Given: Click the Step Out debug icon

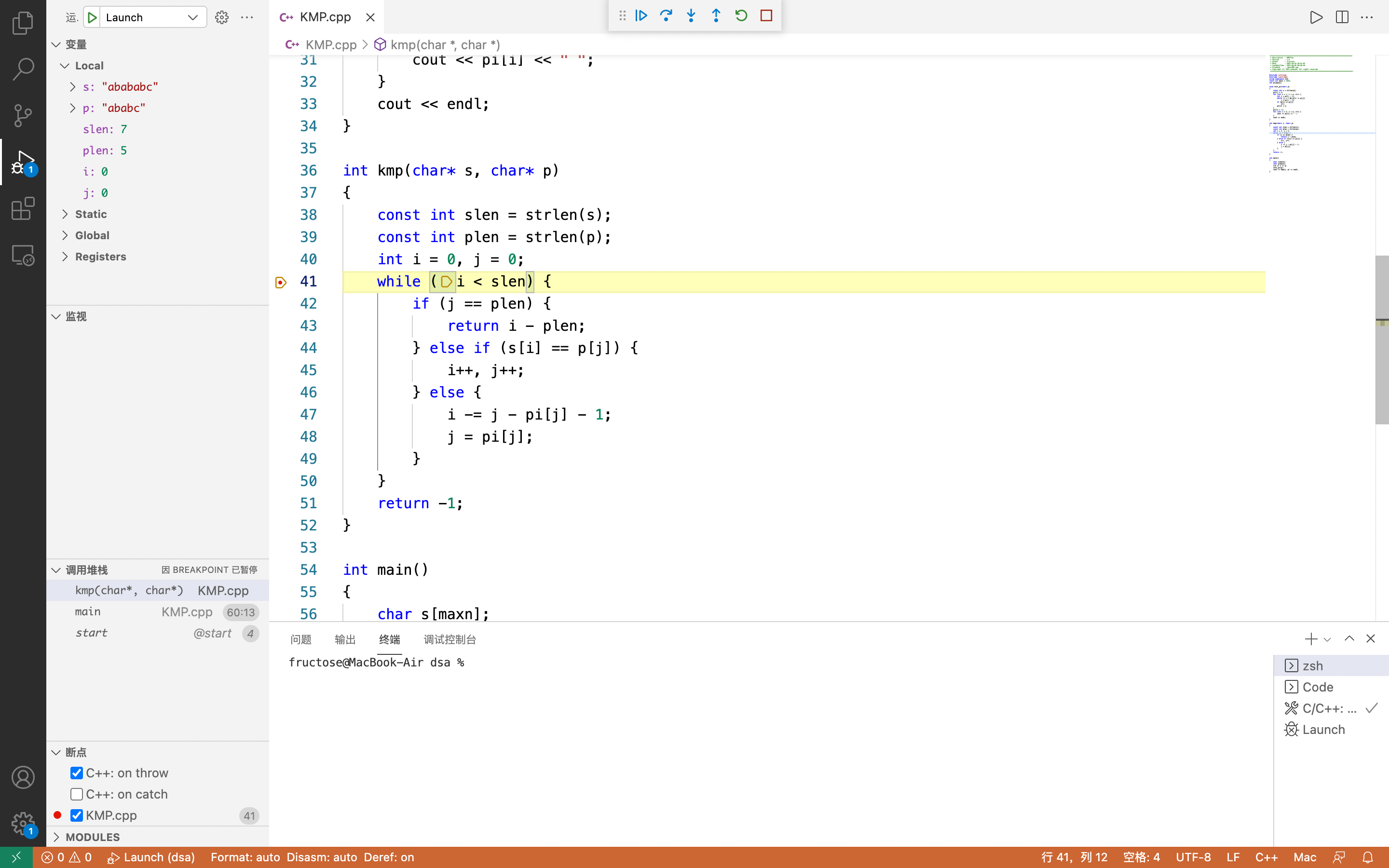Looking at the screenshot, I should pyautogui.click(x=716, y=15).
